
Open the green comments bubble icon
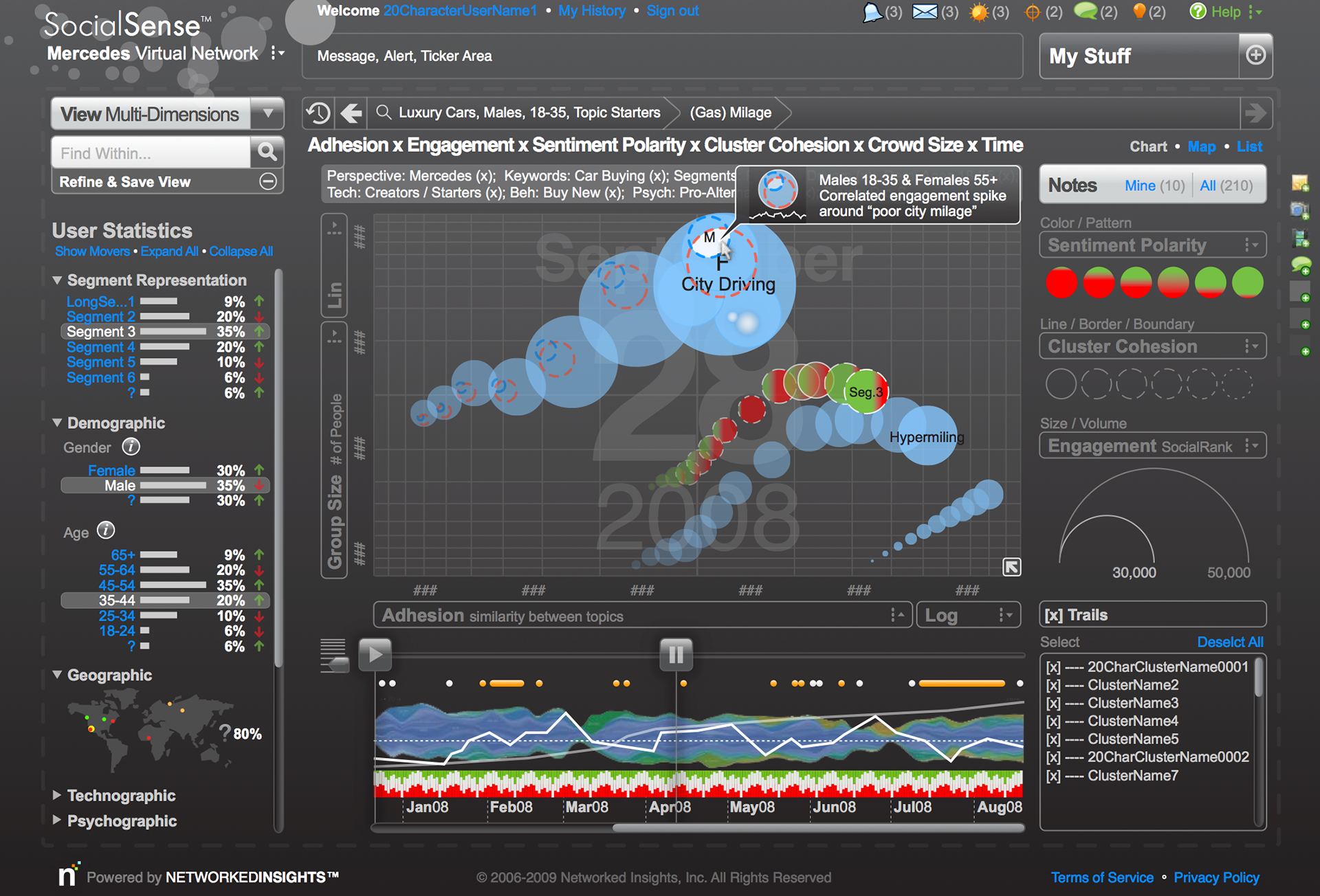pos(1086,11)
